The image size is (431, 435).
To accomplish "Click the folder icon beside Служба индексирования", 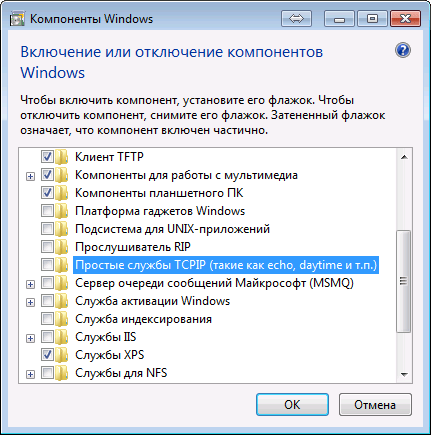I will pyautogui.click(x=62, y=319).
